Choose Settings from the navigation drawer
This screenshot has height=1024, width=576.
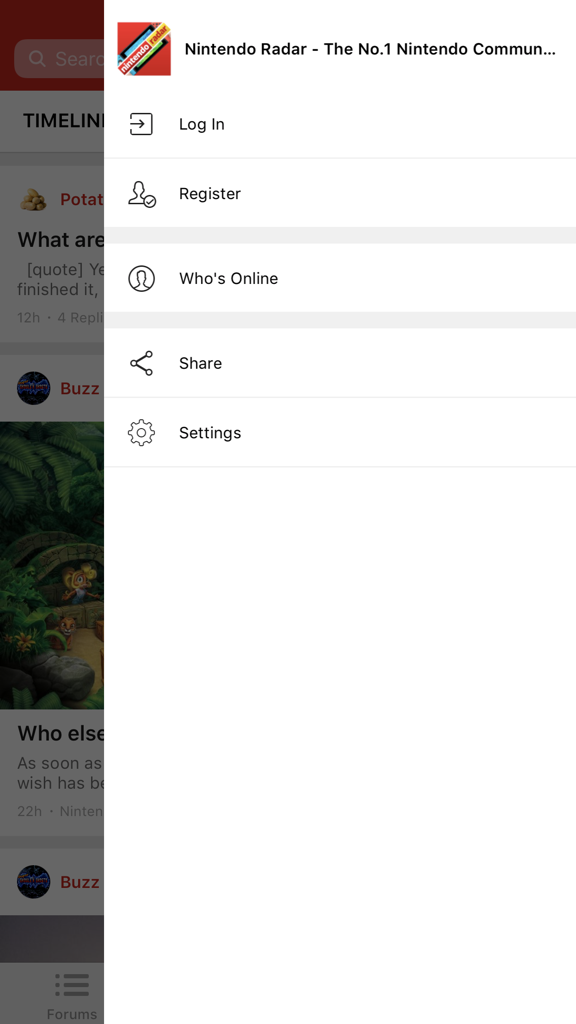(210, 432)
